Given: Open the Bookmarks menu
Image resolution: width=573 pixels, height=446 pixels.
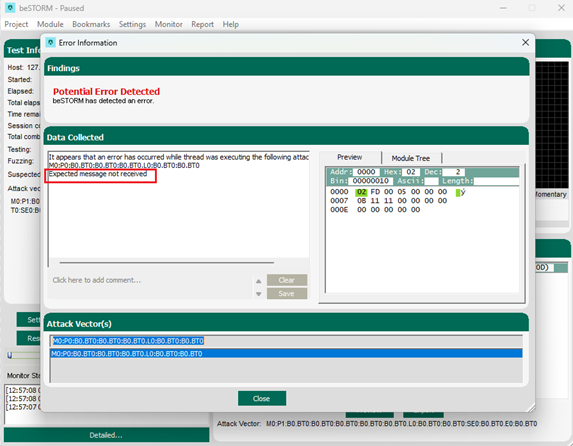Looking at the screenshot, I should 91,24.
